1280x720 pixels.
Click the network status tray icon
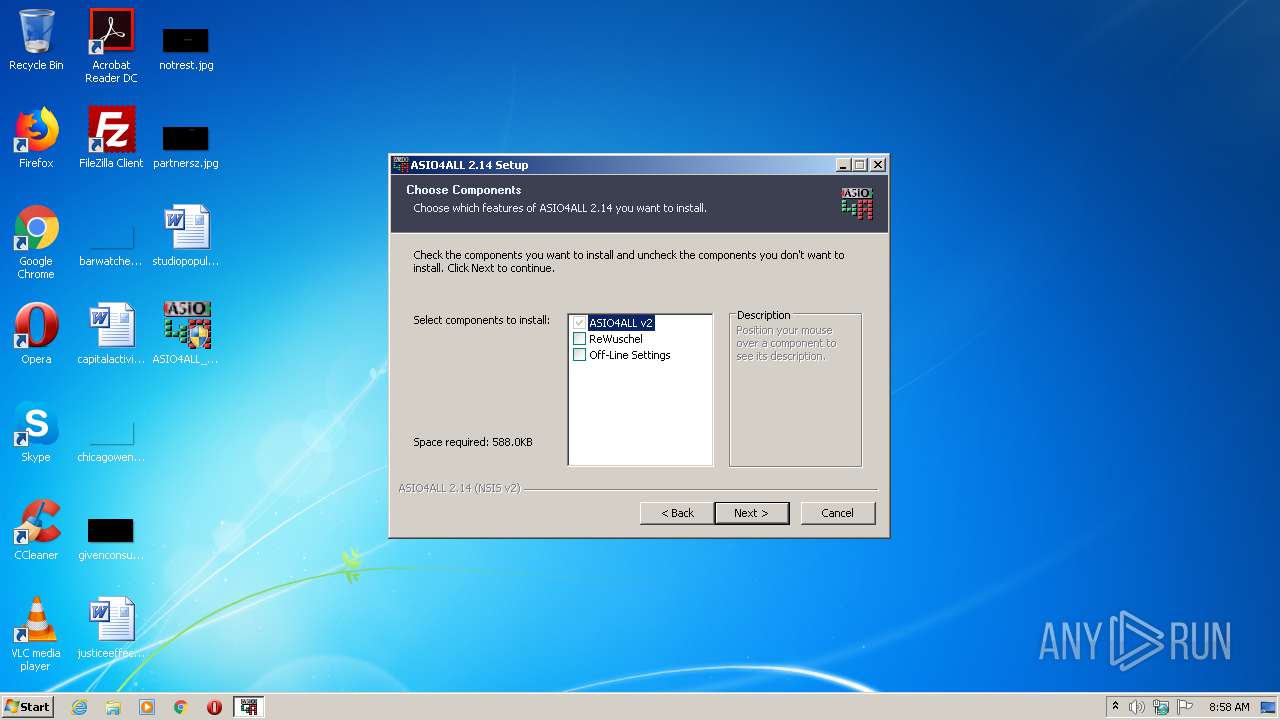1161,707
